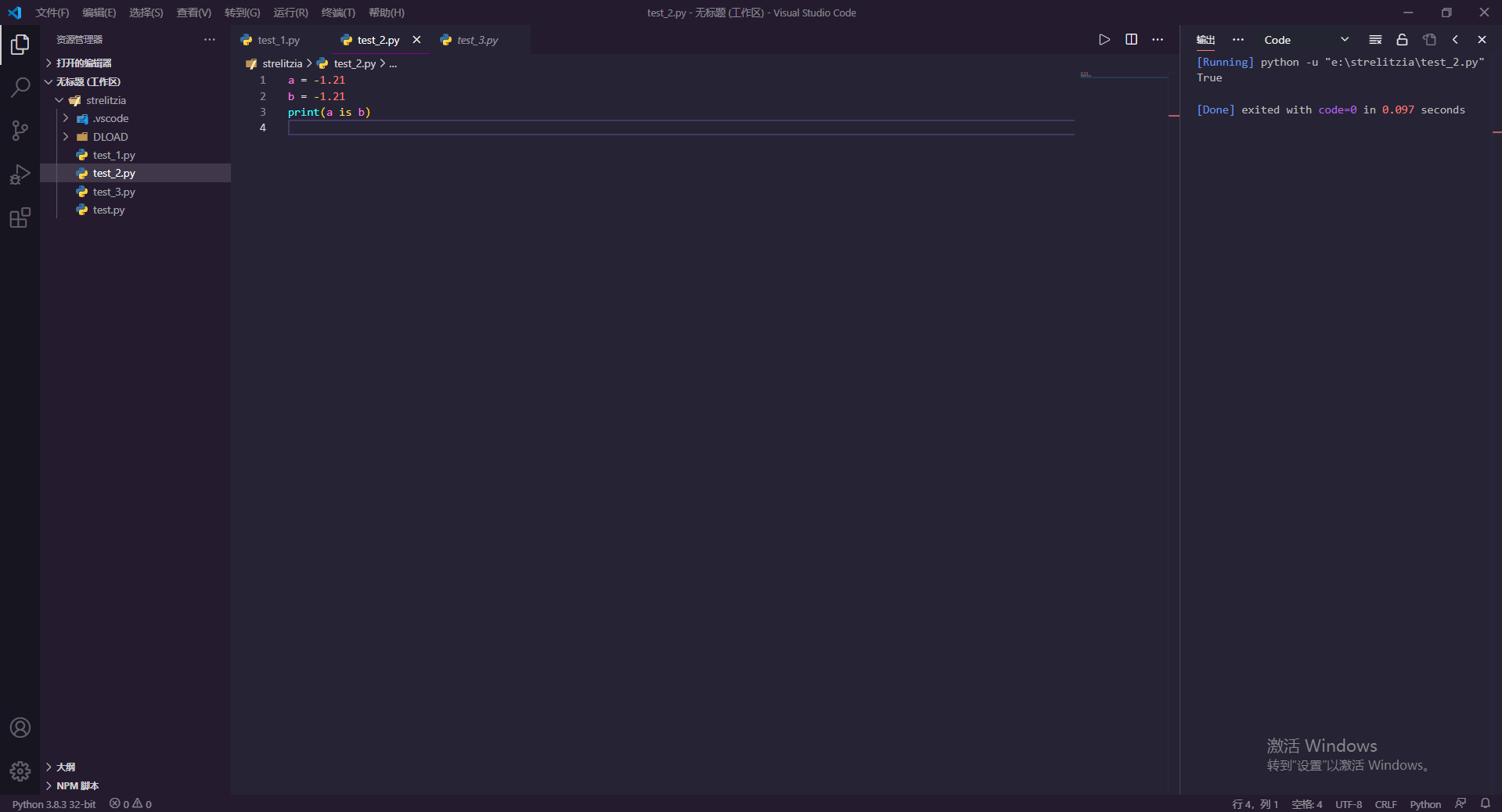This screenshot has width=1502, height=812.
Task: Select Python 3.8.3 32-bit interpreter
Action: (54, 804)
